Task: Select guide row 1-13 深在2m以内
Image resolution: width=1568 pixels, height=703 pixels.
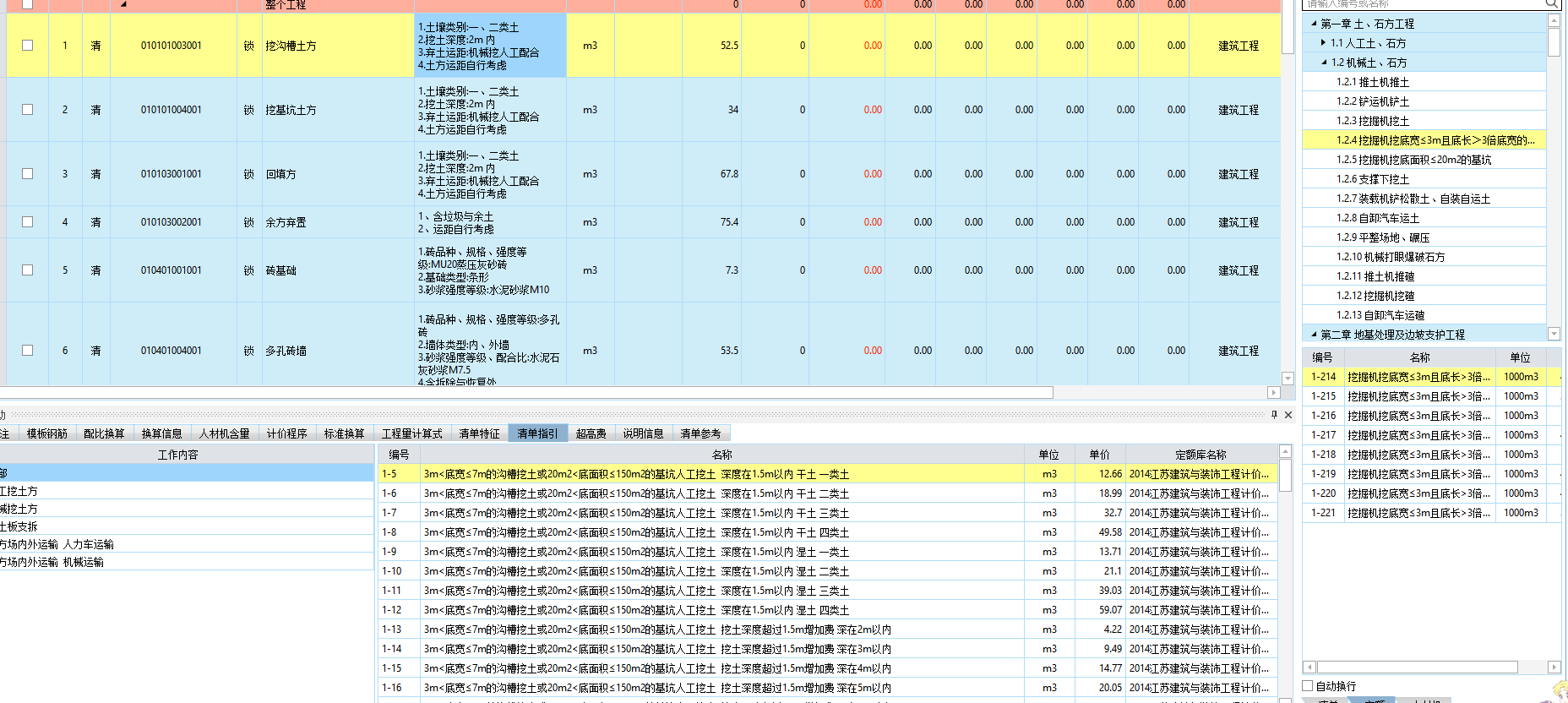Action: (827, 629)
